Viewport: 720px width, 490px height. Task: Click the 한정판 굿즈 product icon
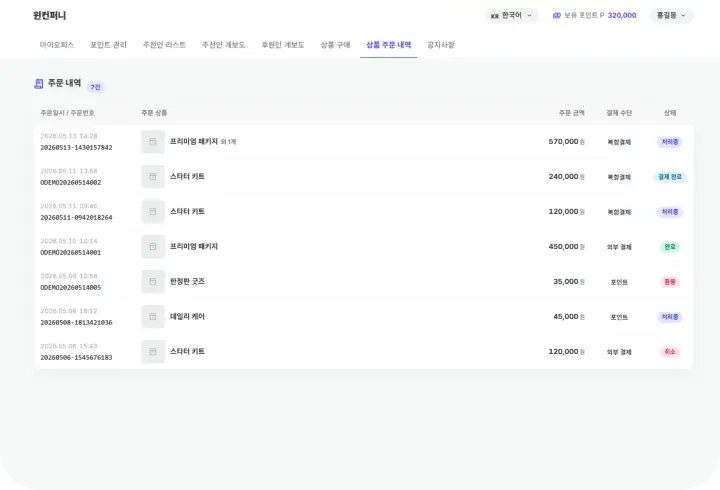[x=153, y=282]
